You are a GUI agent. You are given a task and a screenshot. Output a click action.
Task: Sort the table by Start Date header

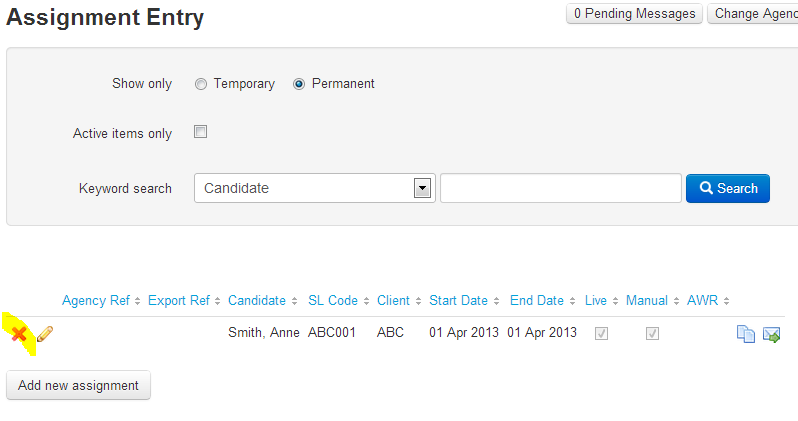click(459, 300)
